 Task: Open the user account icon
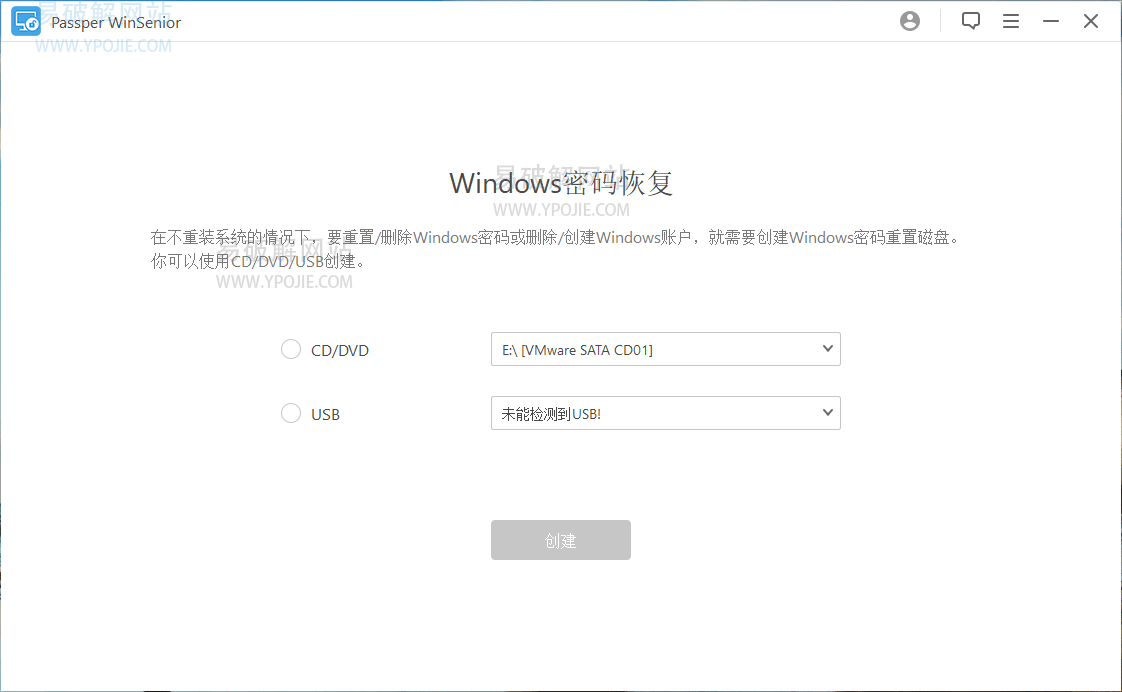909,21
